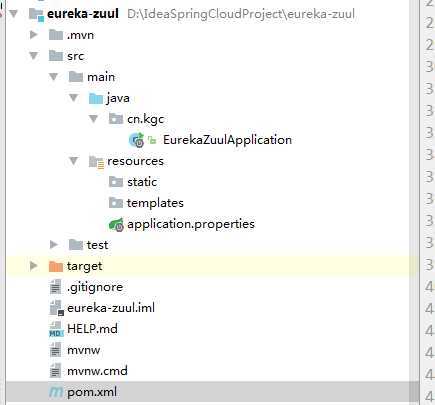Expand the test folder arrow
435x405 pixels.
pos(54,245)
